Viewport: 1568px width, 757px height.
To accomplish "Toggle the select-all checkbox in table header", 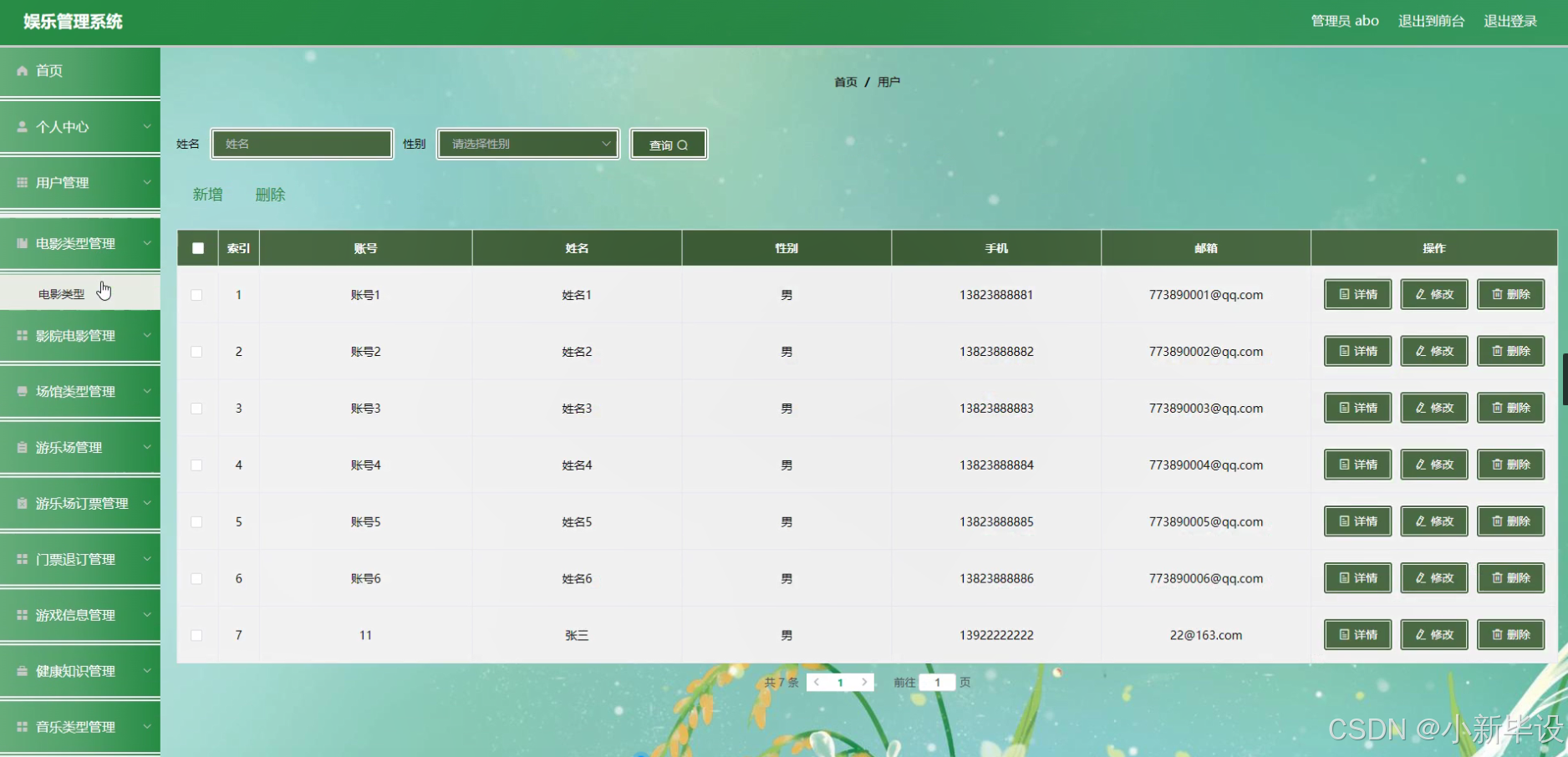I will (x=197, y=248).
